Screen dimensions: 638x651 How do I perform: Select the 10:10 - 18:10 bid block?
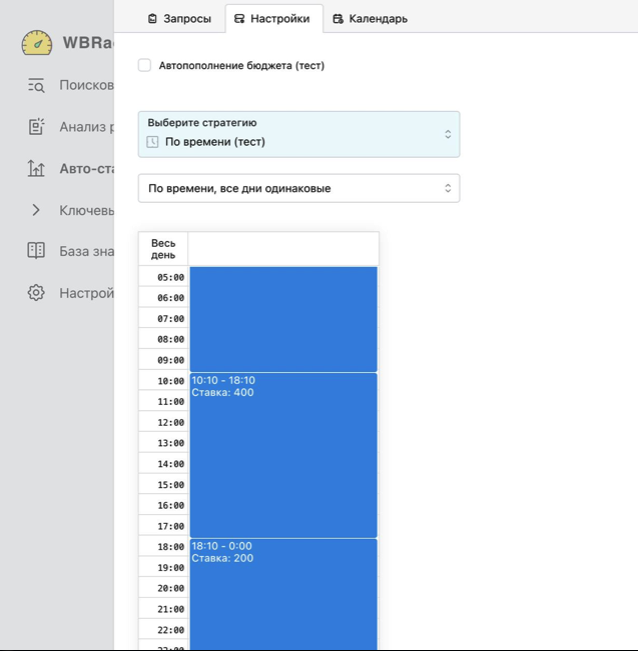click(x=284, y=455)
